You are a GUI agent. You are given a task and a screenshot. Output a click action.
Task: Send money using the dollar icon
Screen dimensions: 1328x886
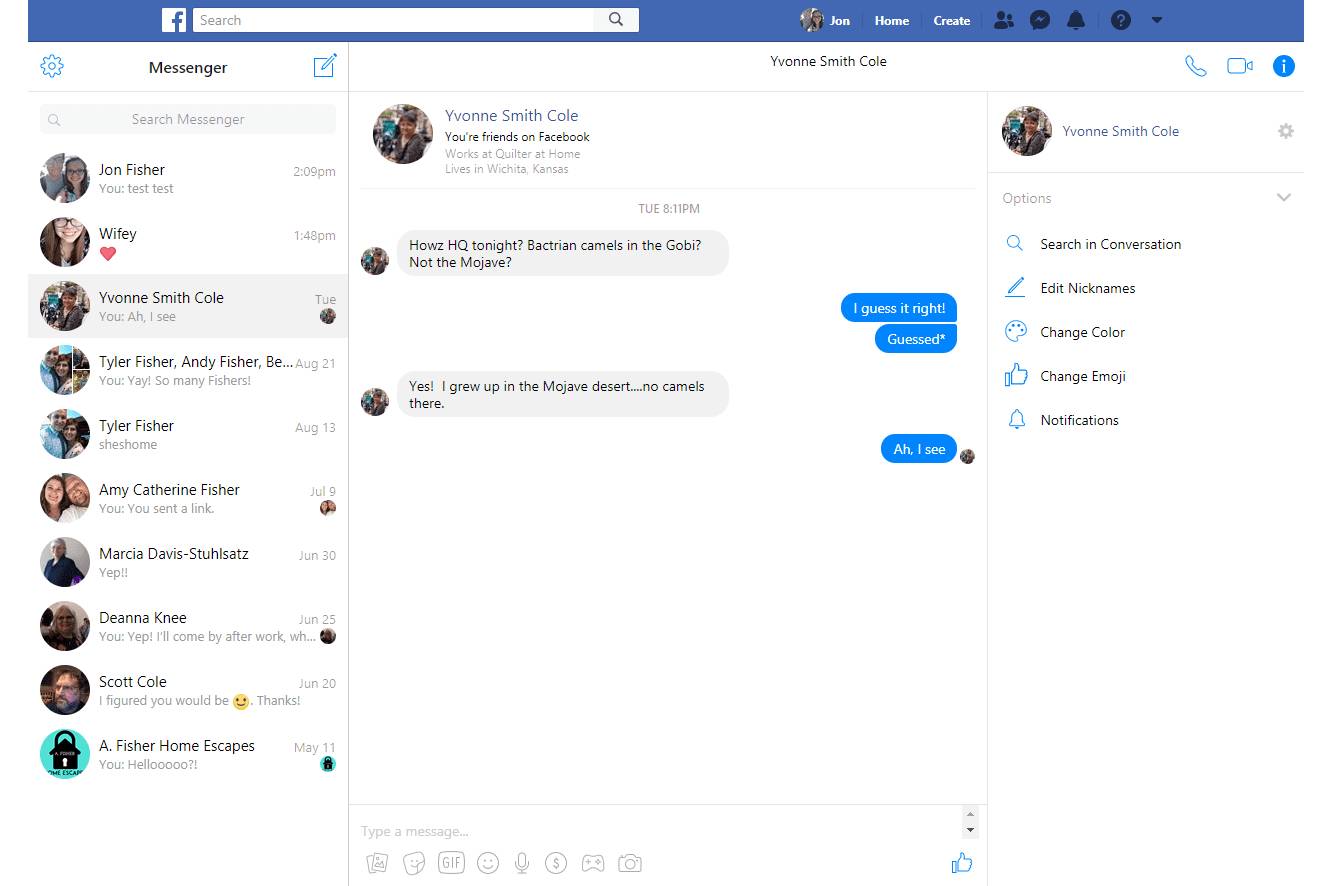tap(556, 863)
